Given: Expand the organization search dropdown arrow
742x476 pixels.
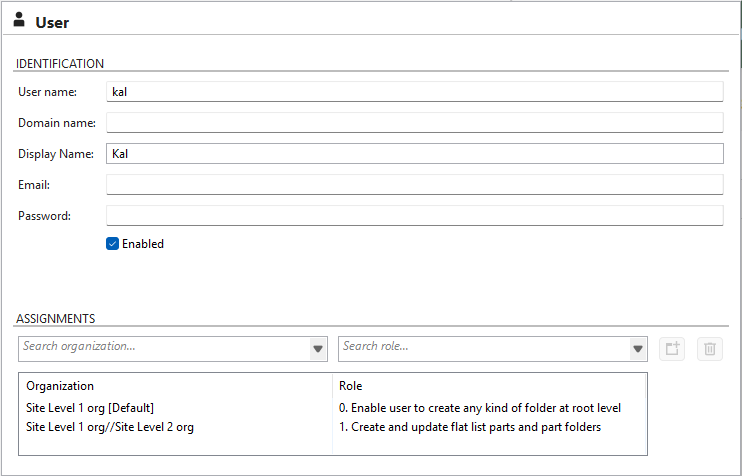Looking at the screenshot, I should (318, 349).
